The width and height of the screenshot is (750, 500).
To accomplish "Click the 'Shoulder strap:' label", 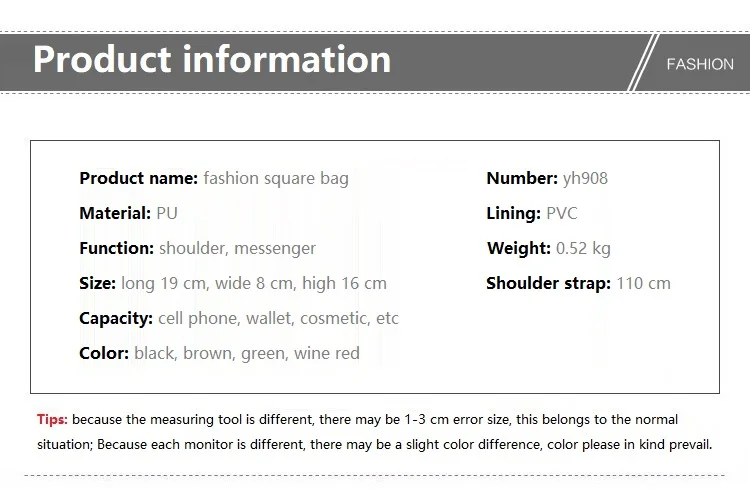I will pyautogui.click(x=549, y=283).
